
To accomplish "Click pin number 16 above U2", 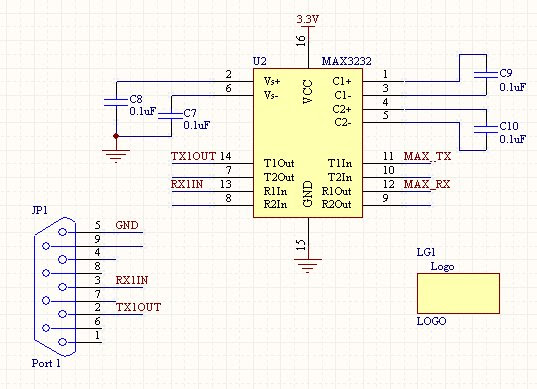I will 300,41.
